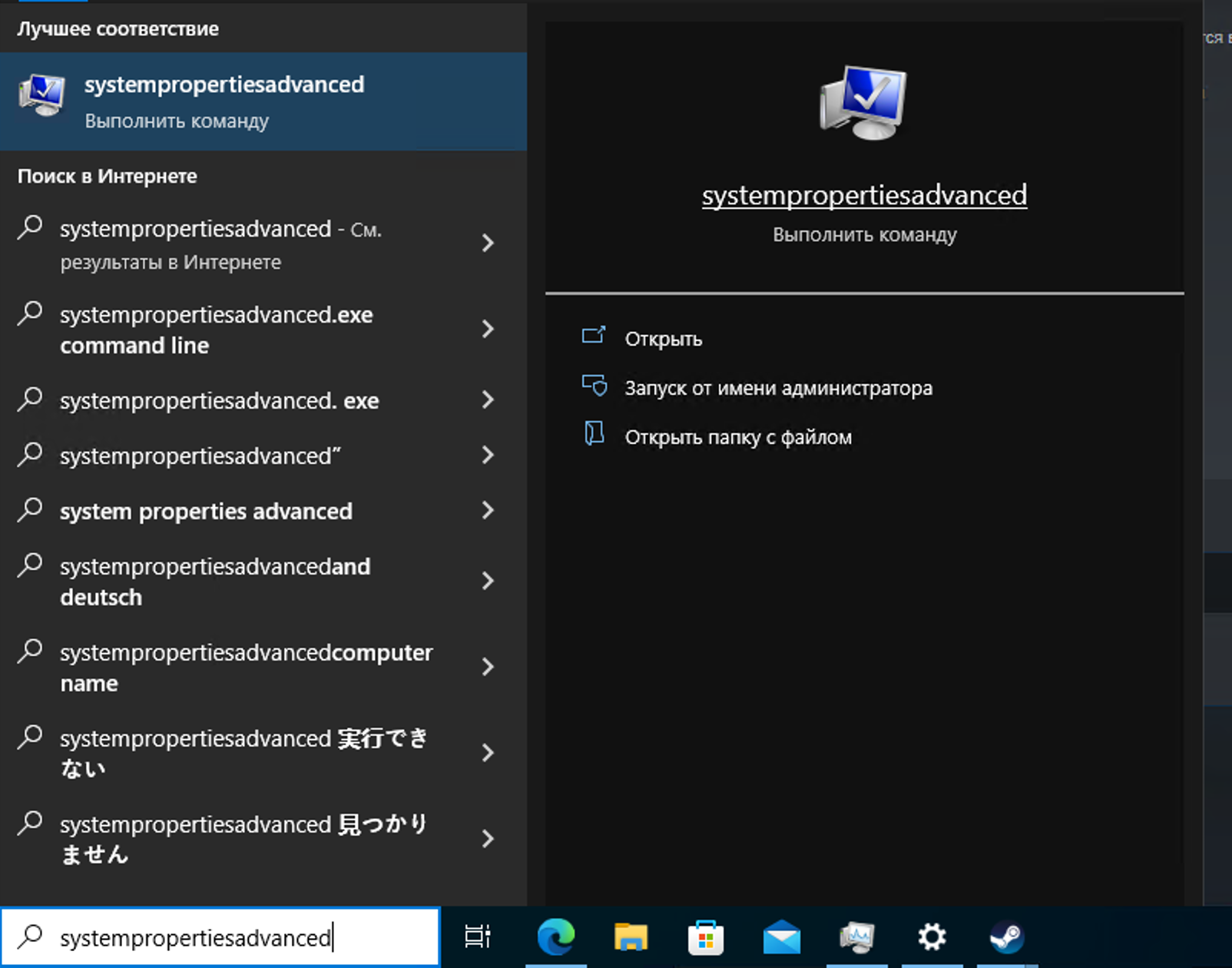This screenshot has width=1232, height=968.
Task: Expand the 'and deutsch' suggestion arrow
Action: point(488,581)
